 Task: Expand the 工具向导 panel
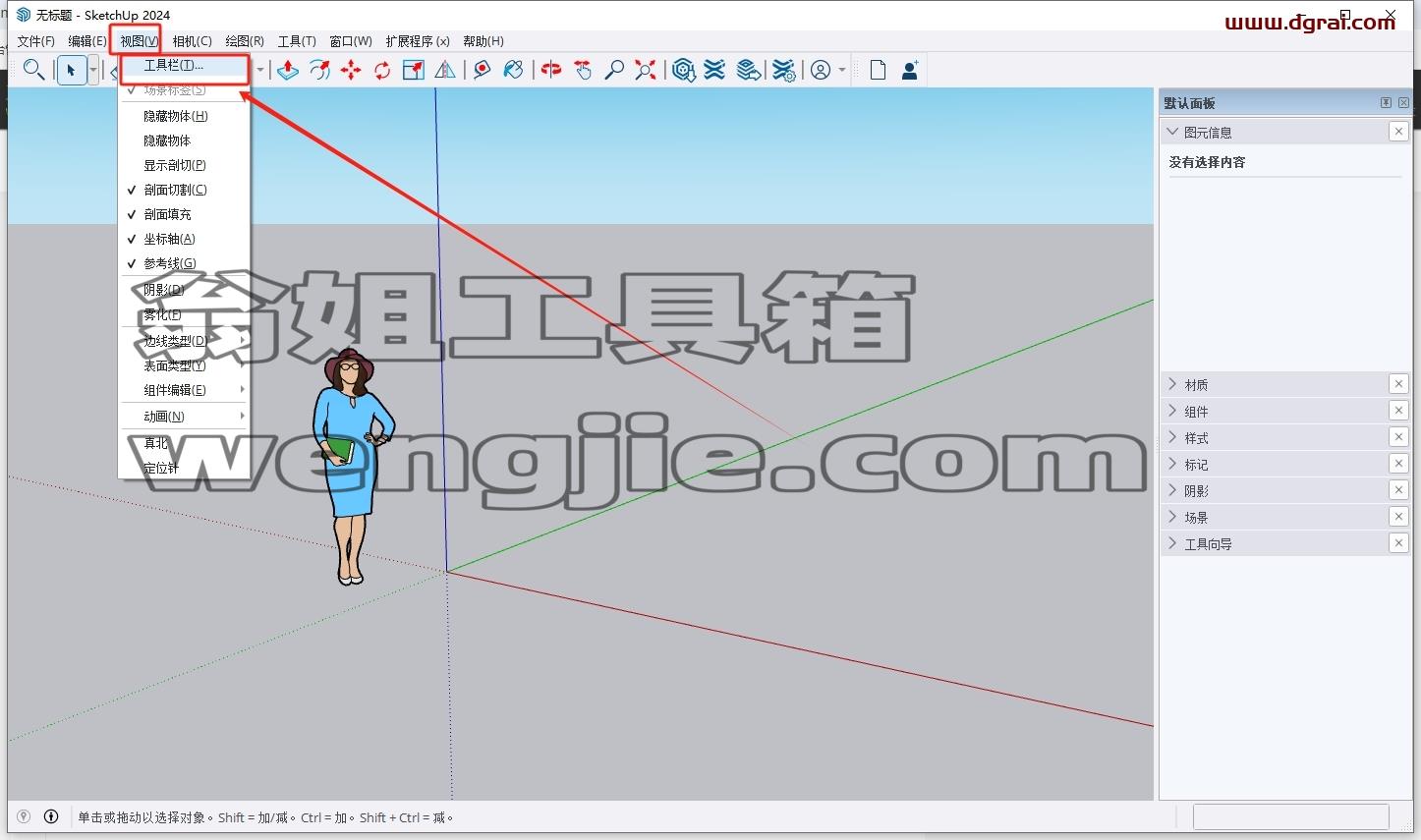1171,543
